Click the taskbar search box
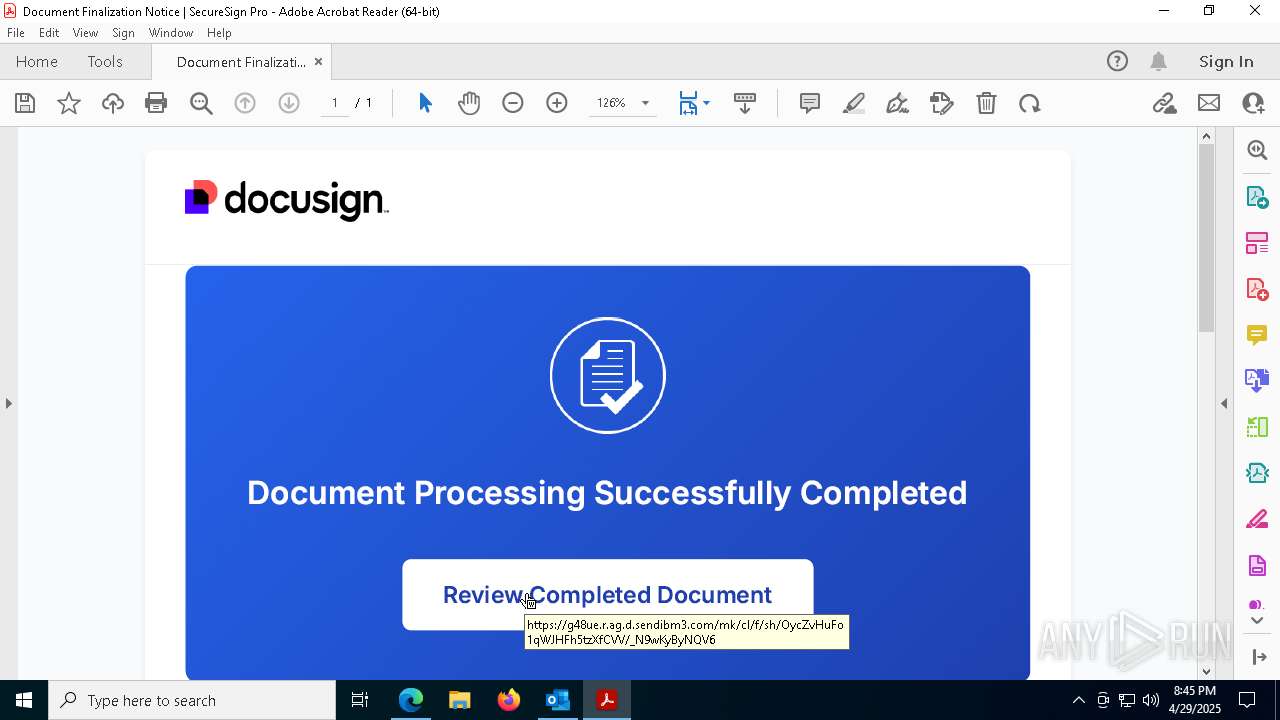 click(192, 700)
